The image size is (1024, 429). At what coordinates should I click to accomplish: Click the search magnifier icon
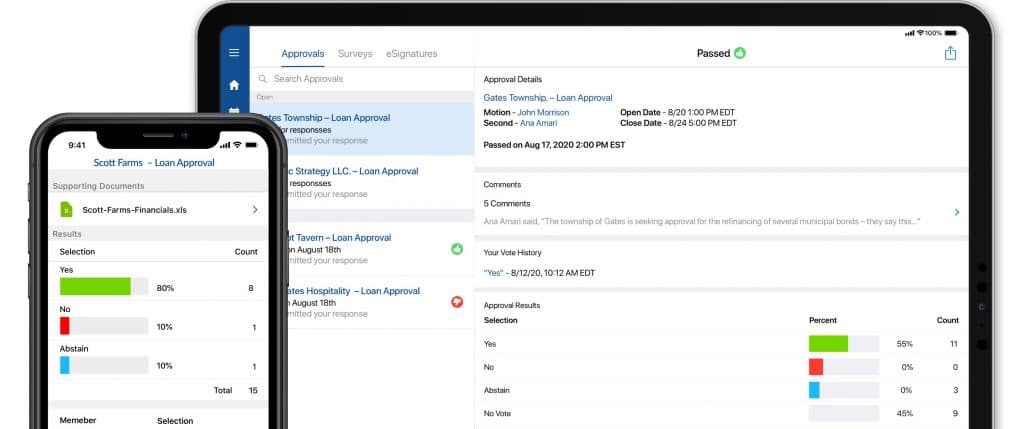click(x=263, y=79)
